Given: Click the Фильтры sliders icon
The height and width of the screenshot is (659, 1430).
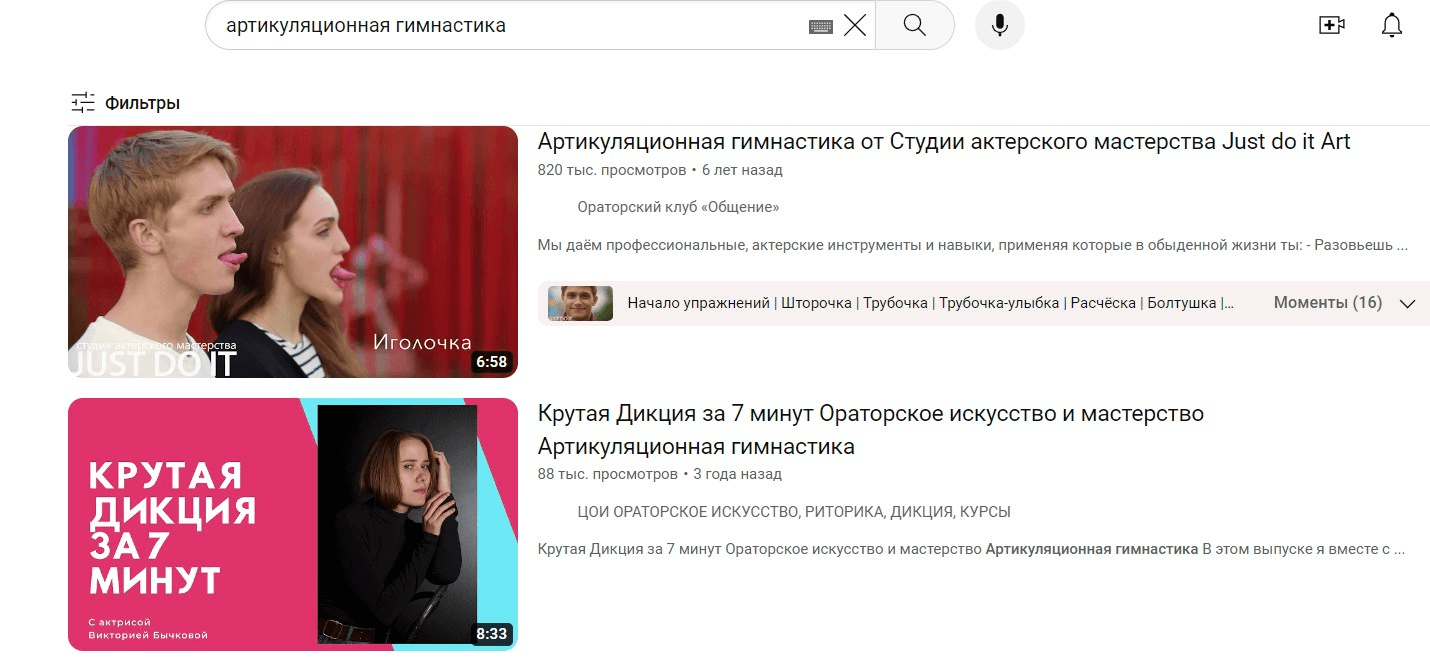Looking at the screenshot, I should 83,102.
